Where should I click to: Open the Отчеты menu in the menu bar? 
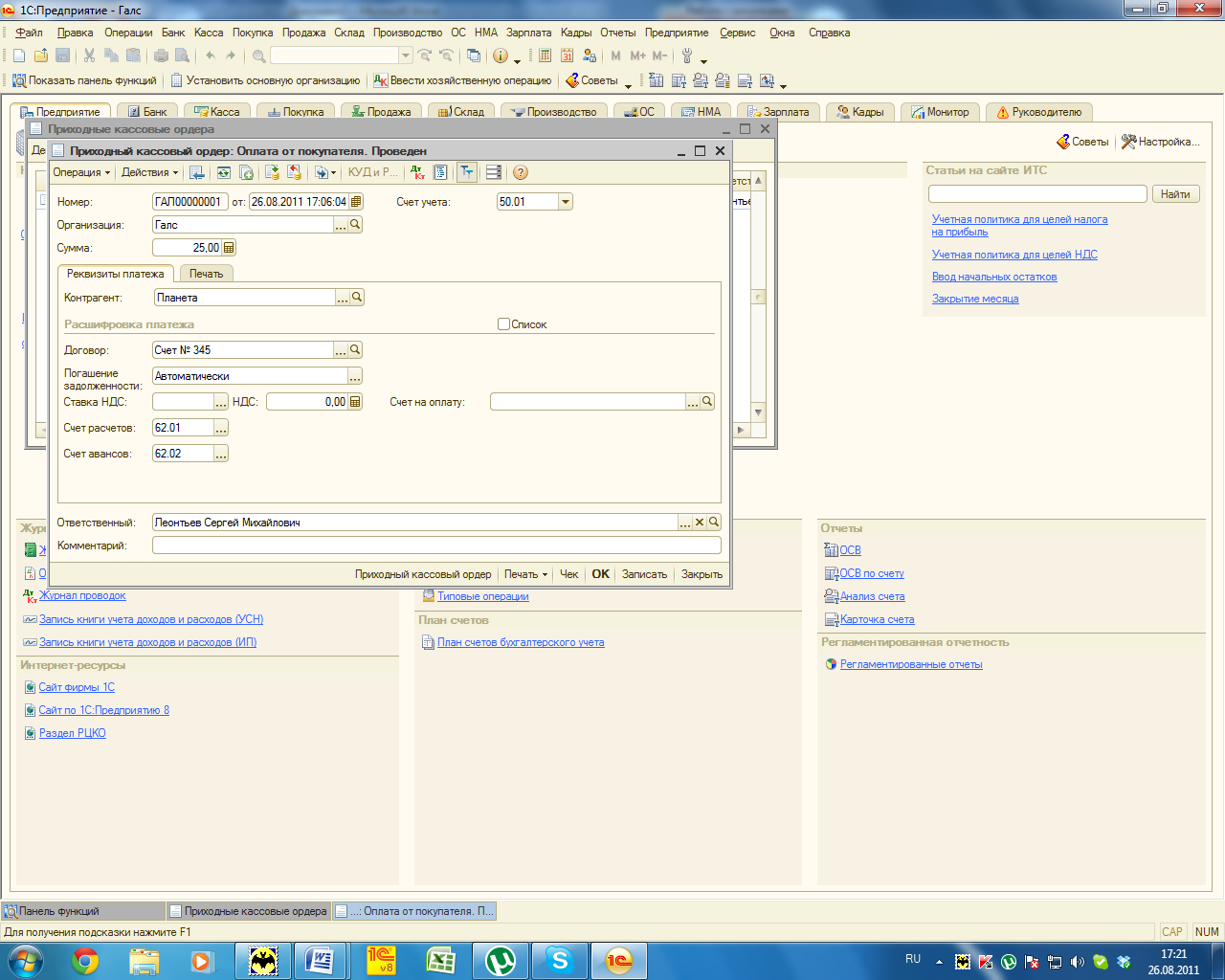click(618, 33)
